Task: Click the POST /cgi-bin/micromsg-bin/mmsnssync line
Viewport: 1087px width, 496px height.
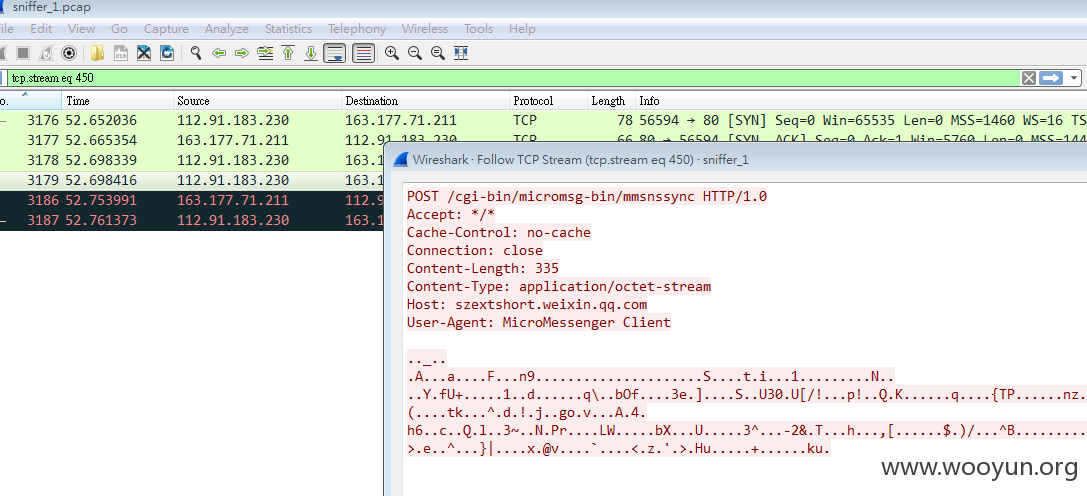Action: pyautogui.click(x=586, y=196)
